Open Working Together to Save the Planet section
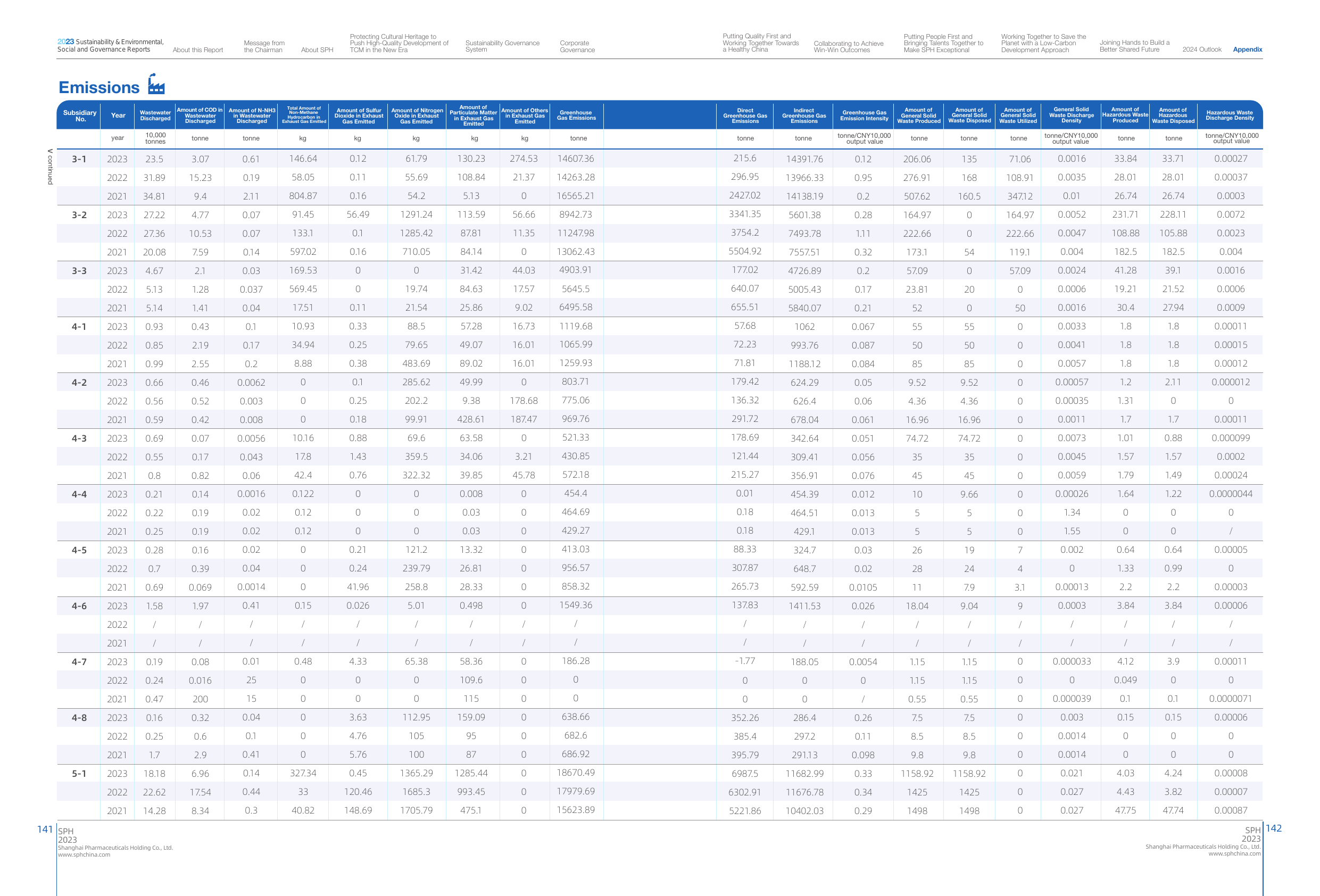The height and width of the screenshot is (896, 1320). point(1043,43)
